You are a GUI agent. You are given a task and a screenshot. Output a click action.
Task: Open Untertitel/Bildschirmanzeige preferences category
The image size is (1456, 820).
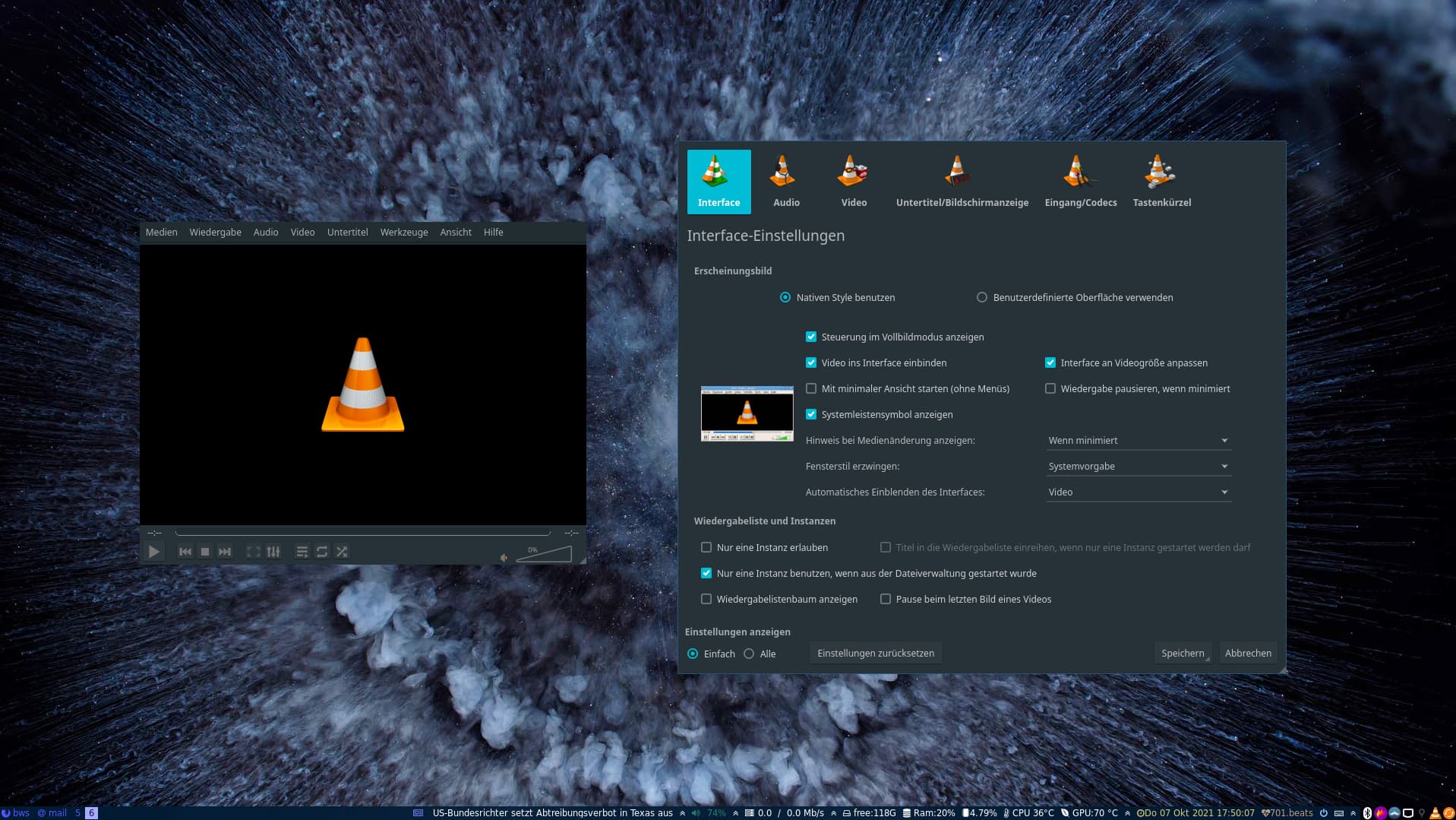(962, 182)
